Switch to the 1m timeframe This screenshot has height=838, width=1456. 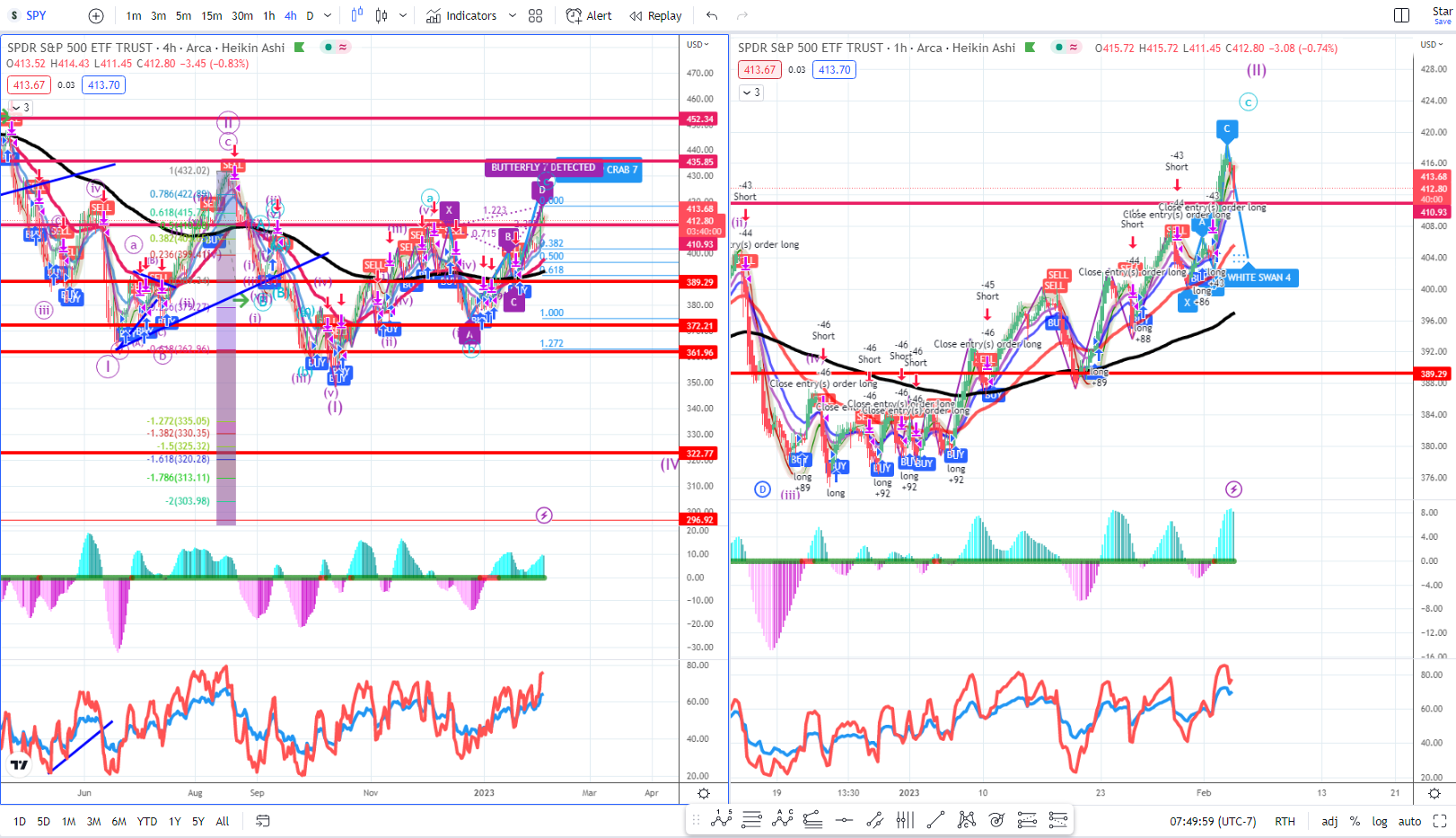(134, 15)
